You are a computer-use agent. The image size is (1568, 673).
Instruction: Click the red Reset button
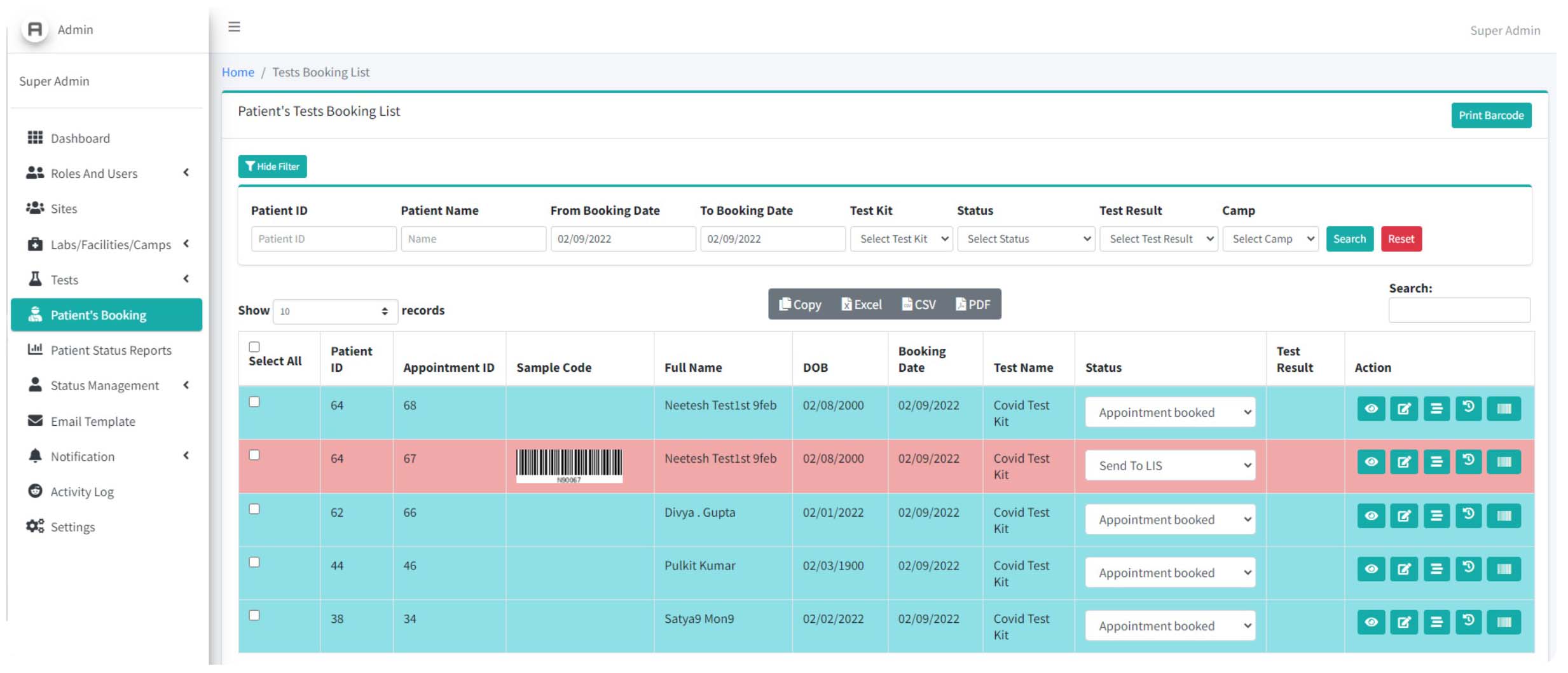(1401, 239)
